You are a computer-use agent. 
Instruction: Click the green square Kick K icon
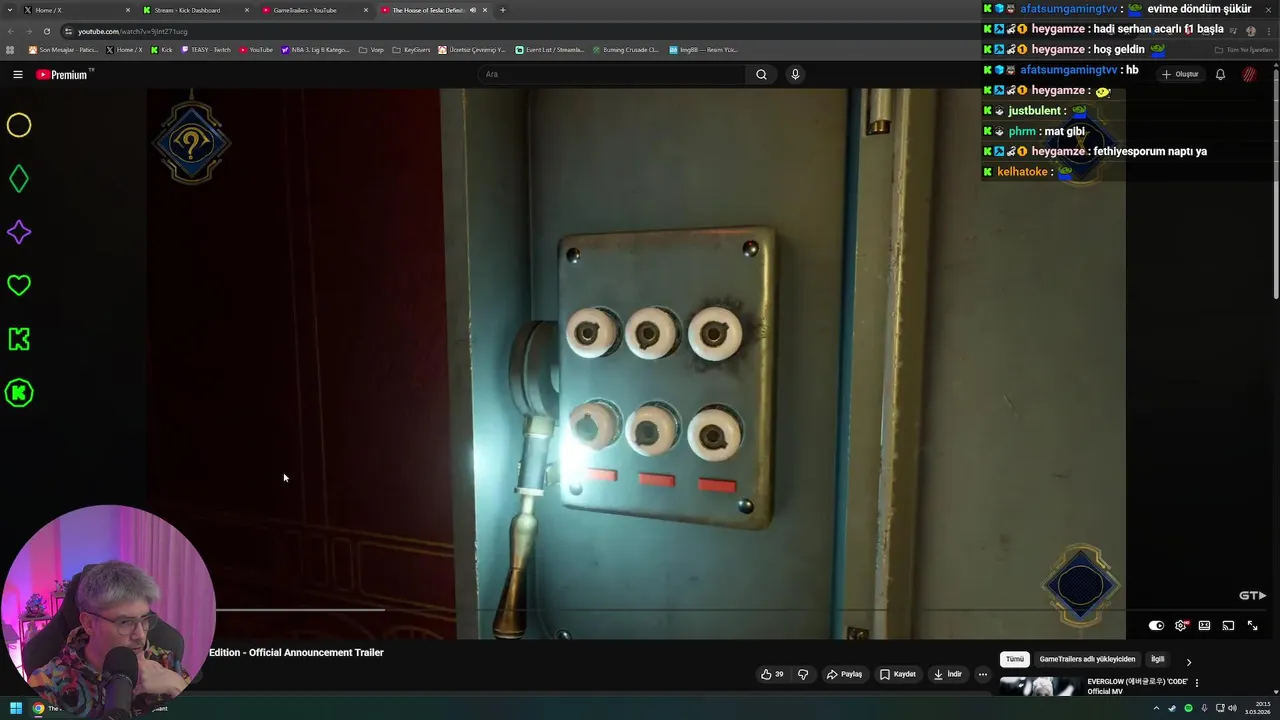19,339
